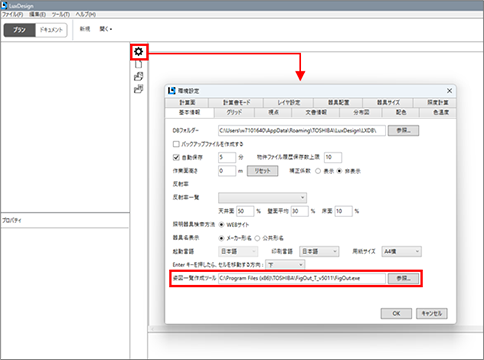Click the FigOut.exe tool path field
Image resolution: width=484 pixels, height=360 pixels.
302,278
